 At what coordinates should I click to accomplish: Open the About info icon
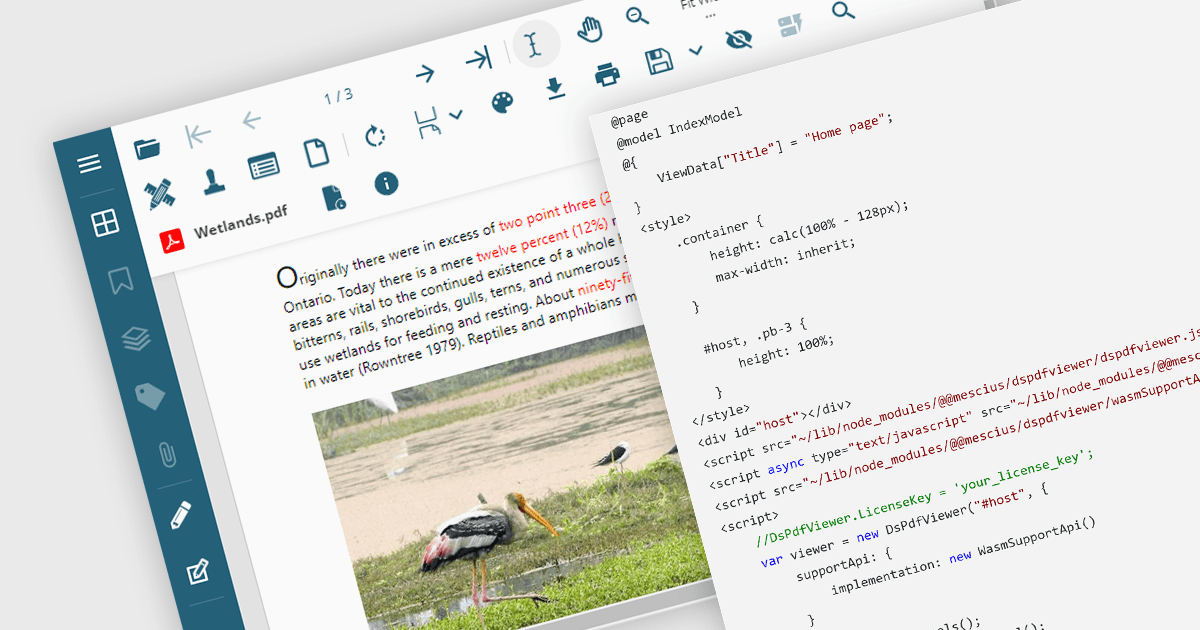pyautogui.click(x=386, y=183)
